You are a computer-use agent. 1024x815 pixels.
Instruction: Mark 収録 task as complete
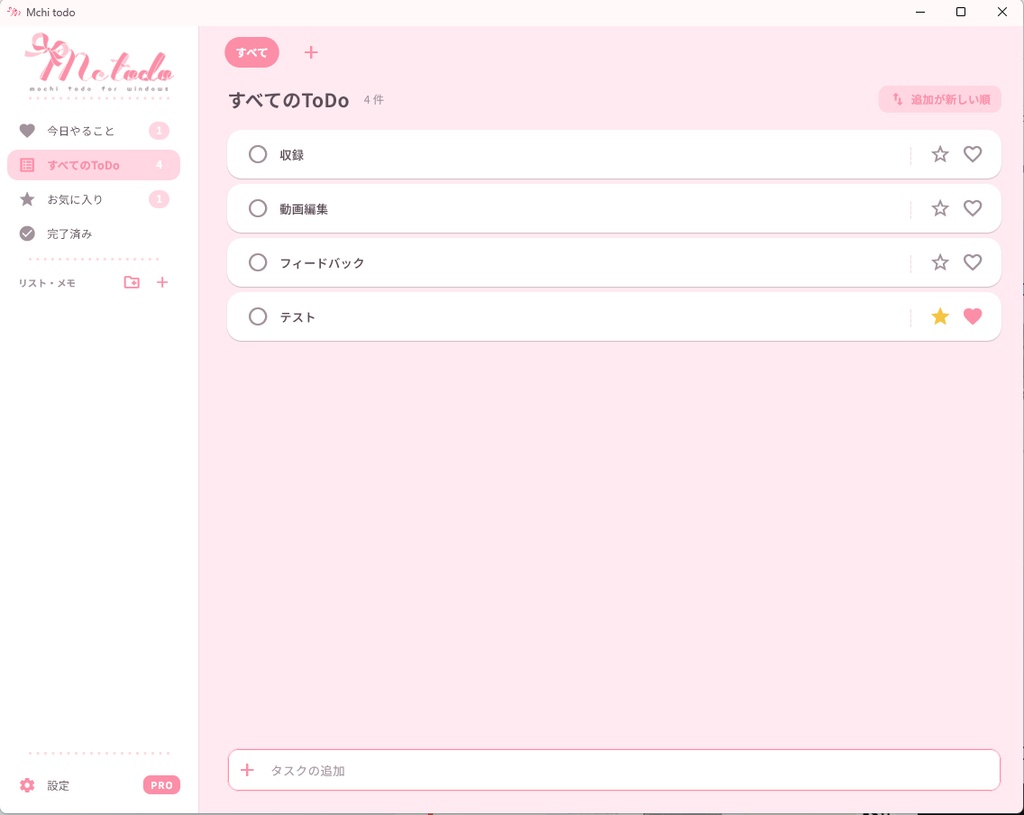(258, 154)
